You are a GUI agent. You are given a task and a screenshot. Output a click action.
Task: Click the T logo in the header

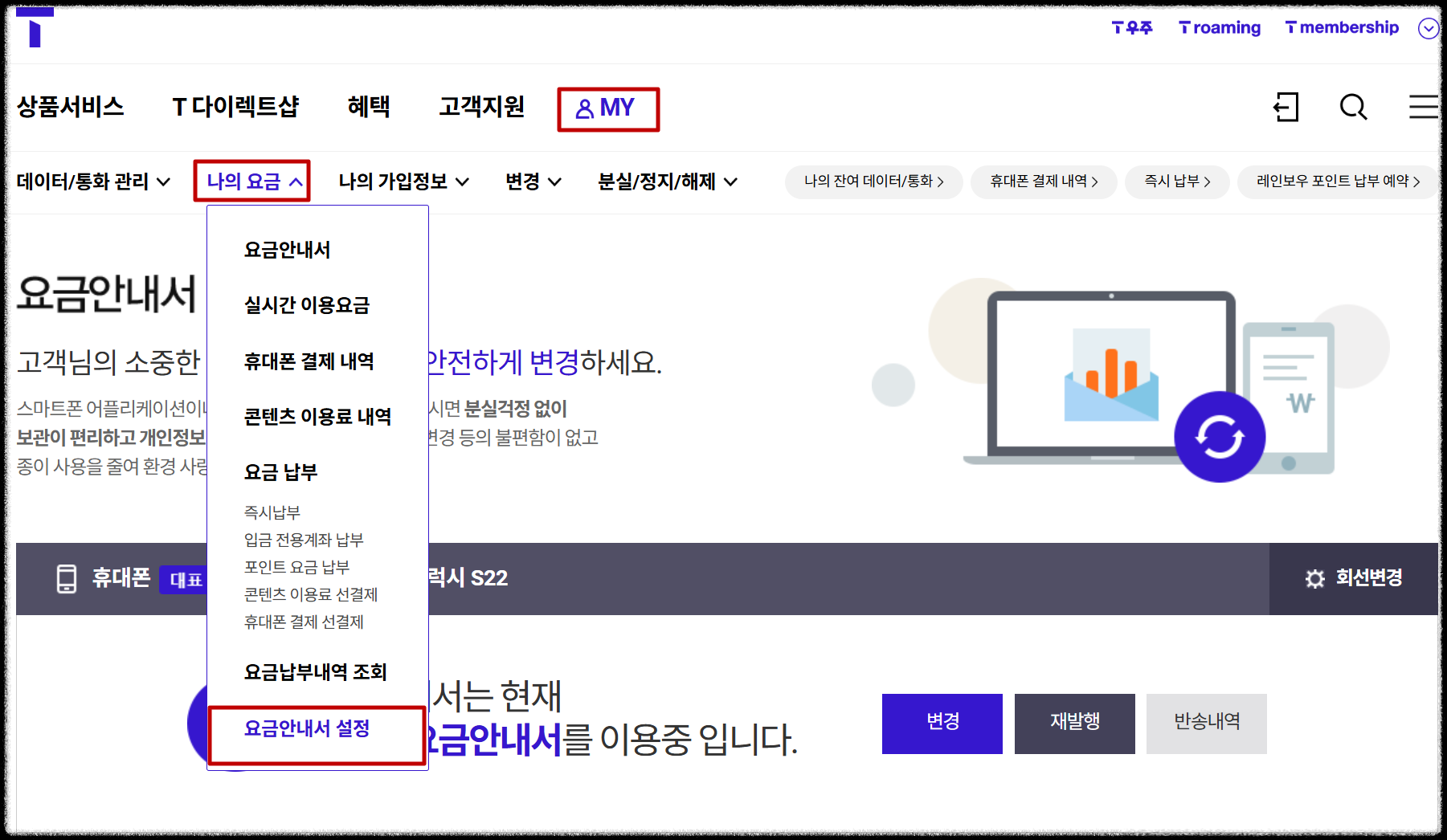point(35,27)
